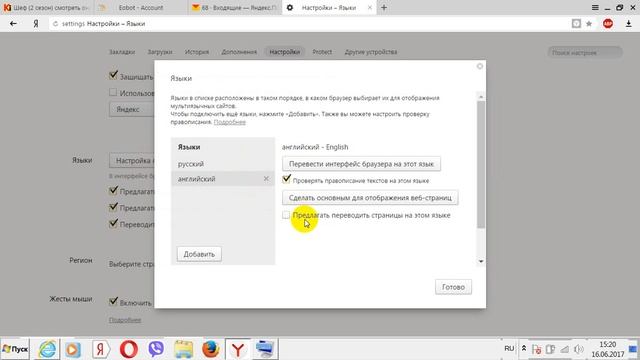The width and height of the screenshot is (640, 360).
Task: Click Сделать основным для отображения веб-страниц
Action: point(370,198)
